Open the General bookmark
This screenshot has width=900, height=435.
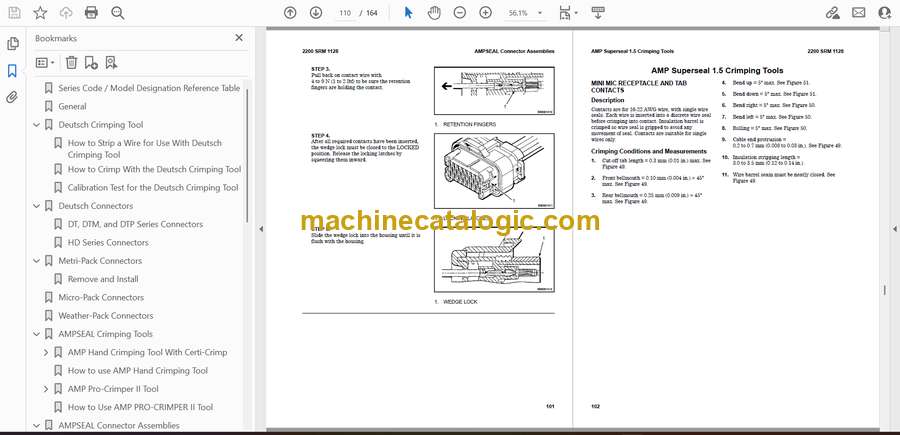tap(72, 106)
